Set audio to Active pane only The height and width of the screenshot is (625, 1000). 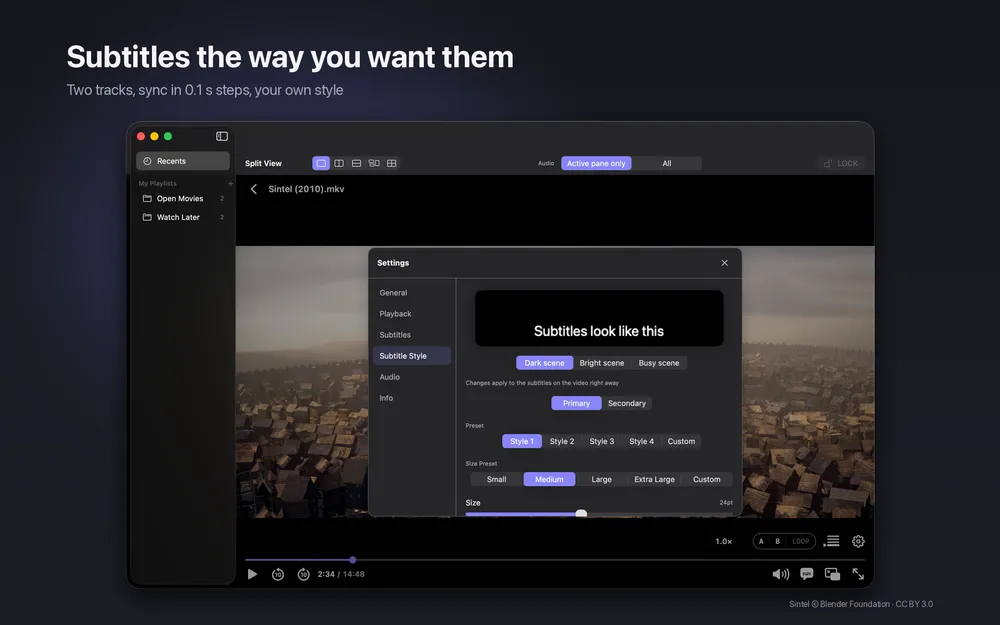596,163
